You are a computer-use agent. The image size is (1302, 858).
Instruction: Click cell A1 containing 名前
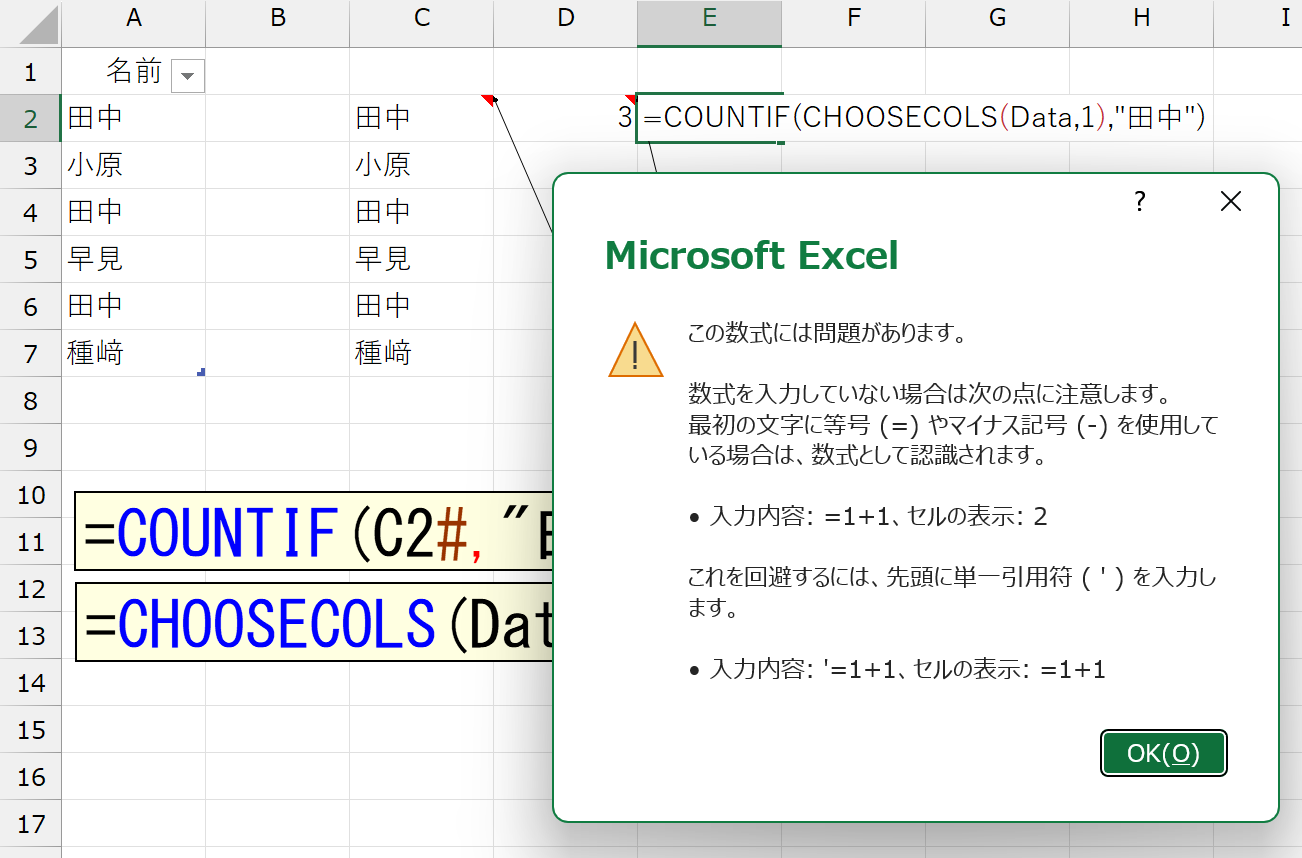[133, 71]
